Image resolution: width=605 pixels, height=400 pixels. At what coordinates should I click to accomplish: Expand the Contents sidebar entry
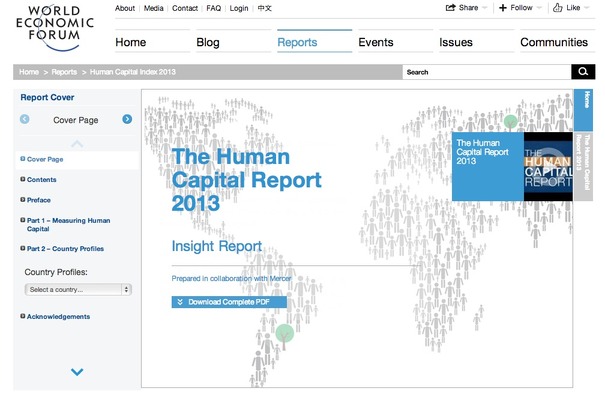(23, 179)
